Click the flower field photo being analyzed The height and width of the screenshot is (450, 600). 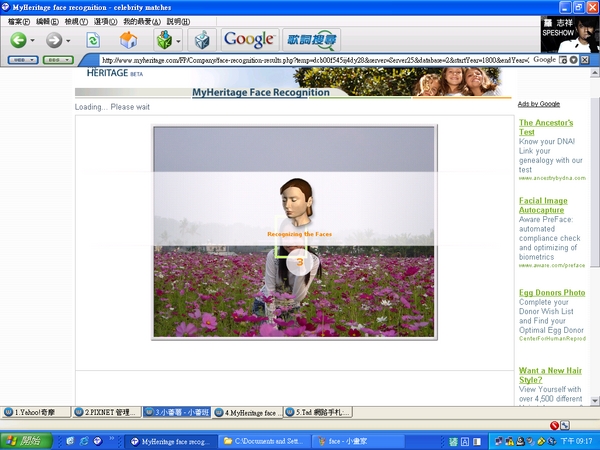point(294,232)
